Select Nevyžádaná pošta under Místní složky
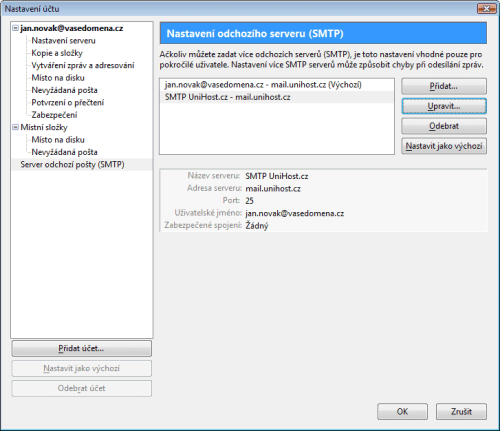The image size is (500, 431). tap(64, 152)
